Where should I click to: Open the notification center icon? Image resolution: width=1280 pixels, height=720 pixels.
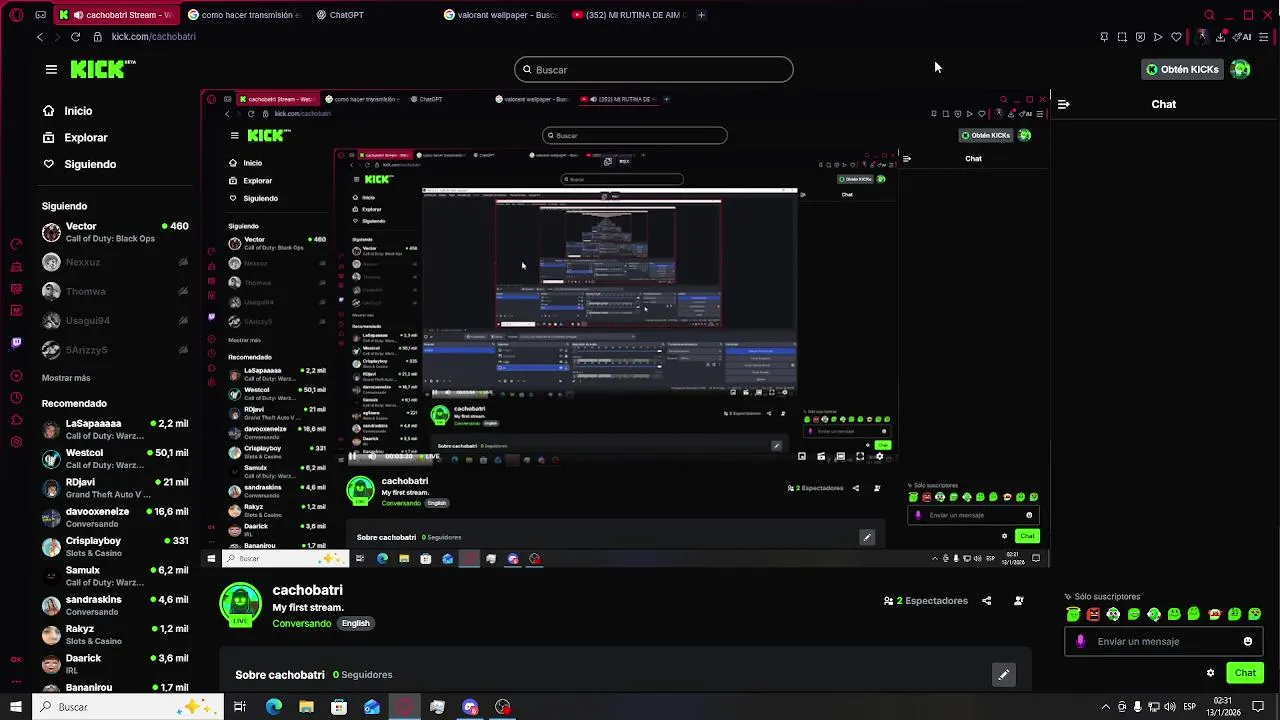[1258, 707]
